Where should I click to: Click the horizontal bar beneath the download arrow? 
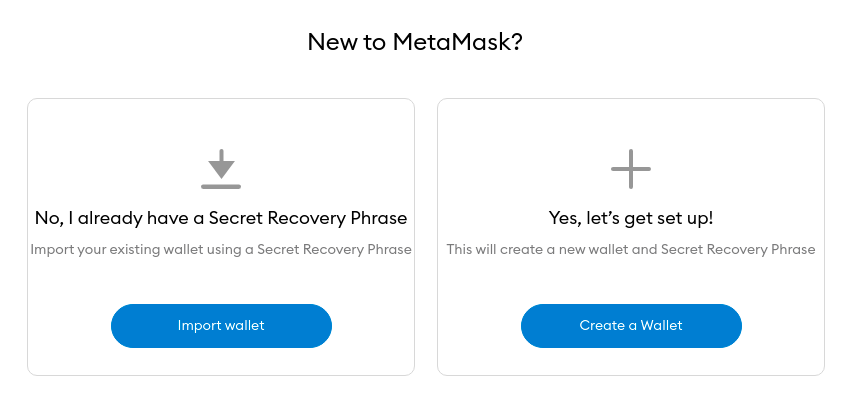[x=221, y=186]
